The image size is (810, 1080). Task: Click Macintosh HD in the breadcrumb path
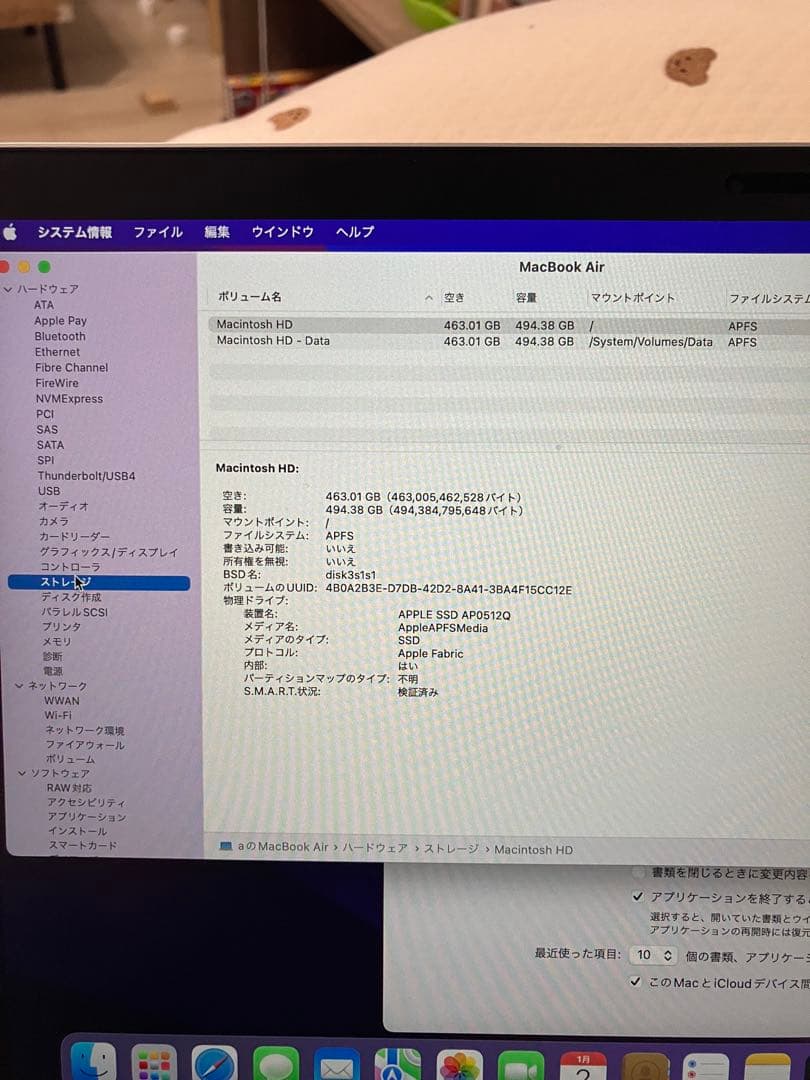pos(533,849)
